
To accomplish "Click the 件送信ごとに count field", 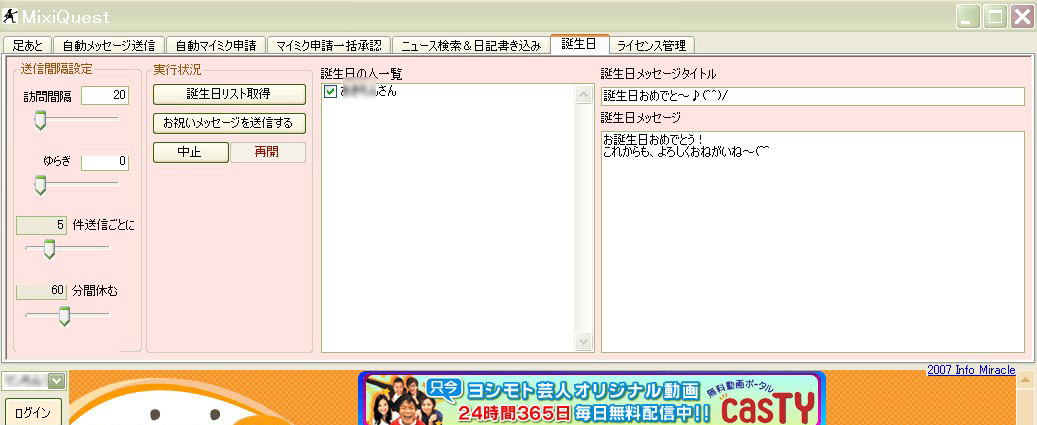I will point(41,225).
